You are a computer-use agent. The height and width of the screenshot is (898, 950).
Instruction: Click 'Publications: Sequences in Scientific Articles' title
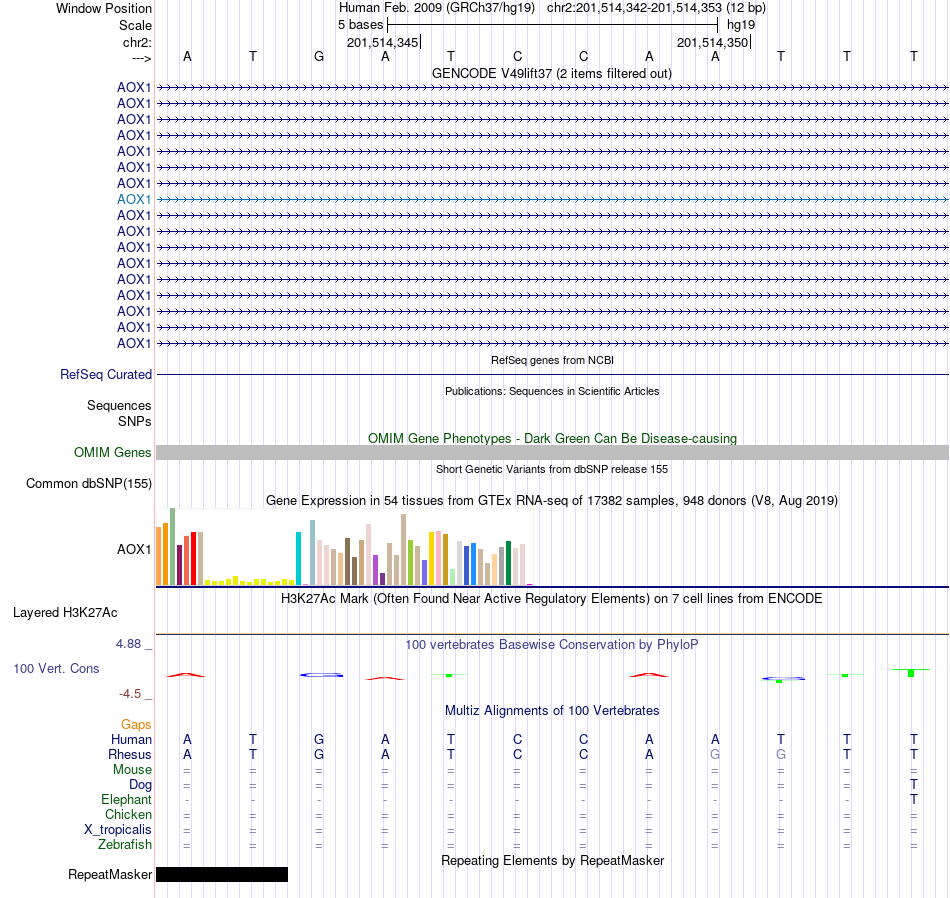[x=552, y=391]
